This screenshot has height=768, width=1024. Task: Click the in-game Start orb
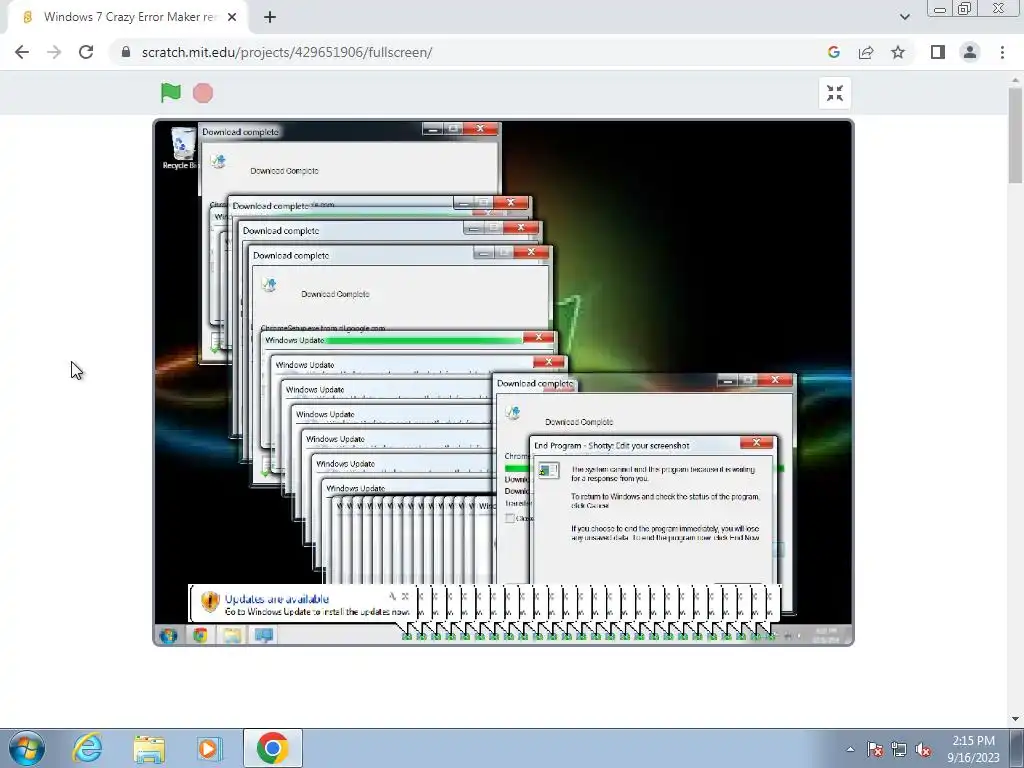point(168,635)
